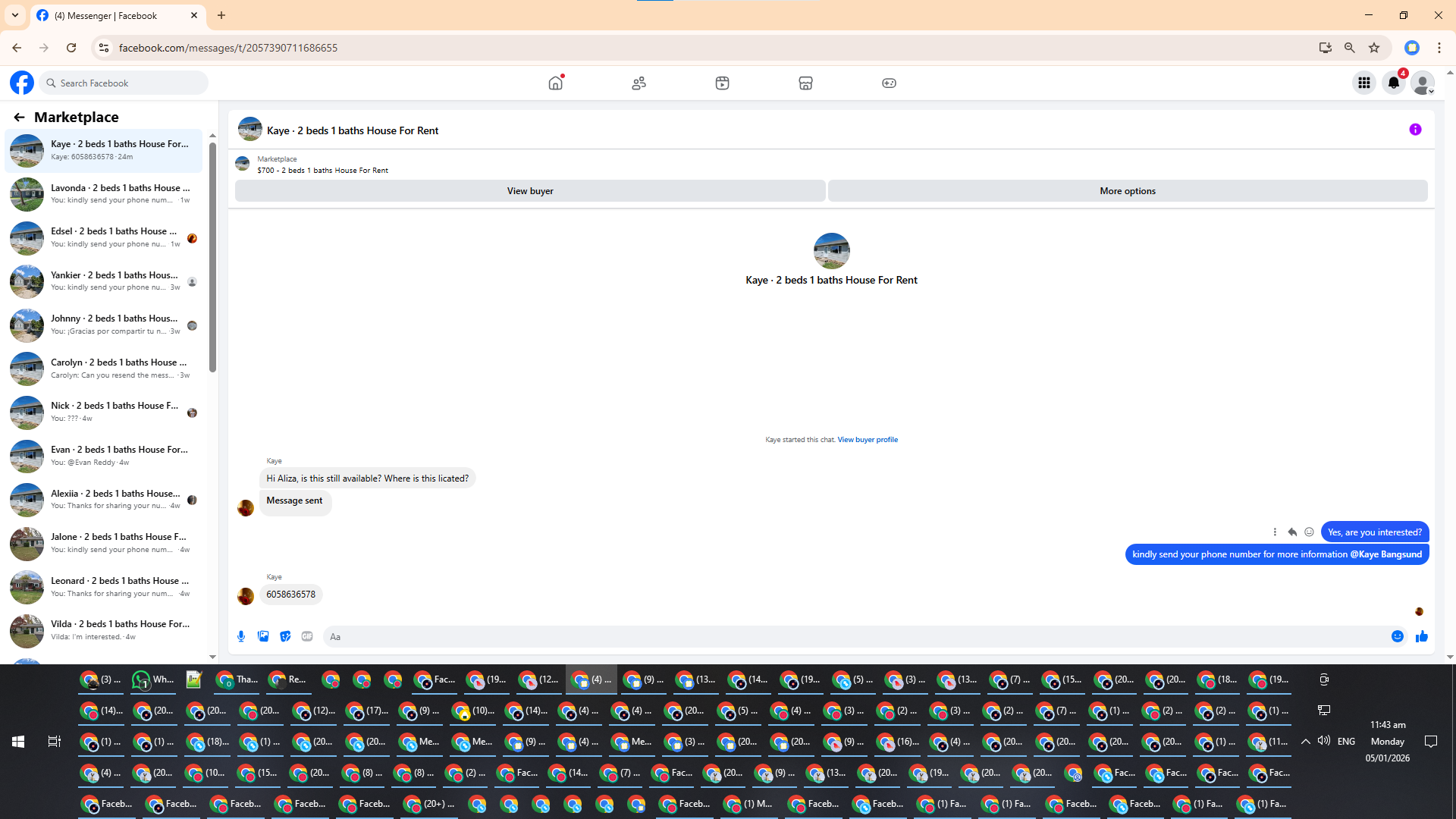Reply to 'Yes, are you interested?' message

coord(1292,532)
